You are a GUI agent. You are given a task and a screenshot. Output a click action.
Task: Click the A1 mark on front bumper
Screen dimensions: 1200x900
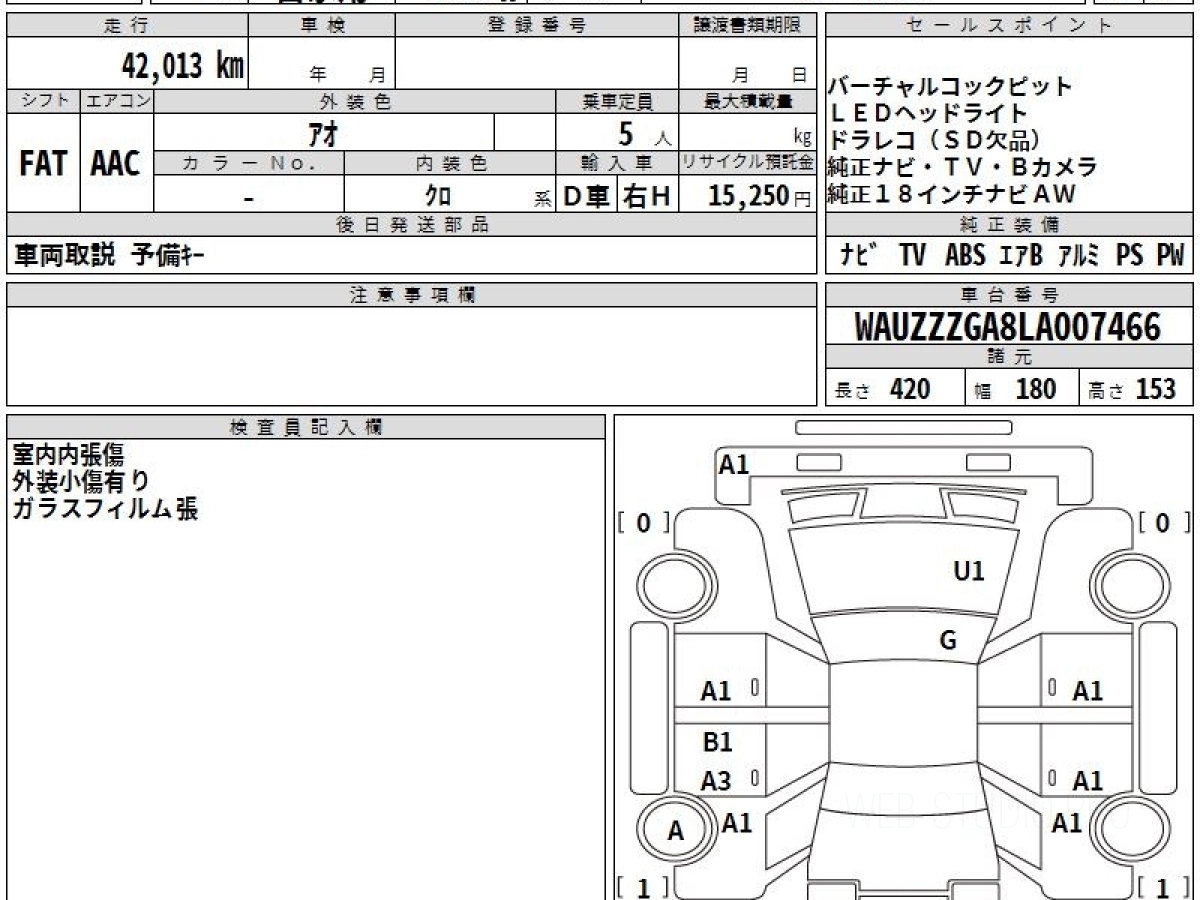tap(735, 464)
